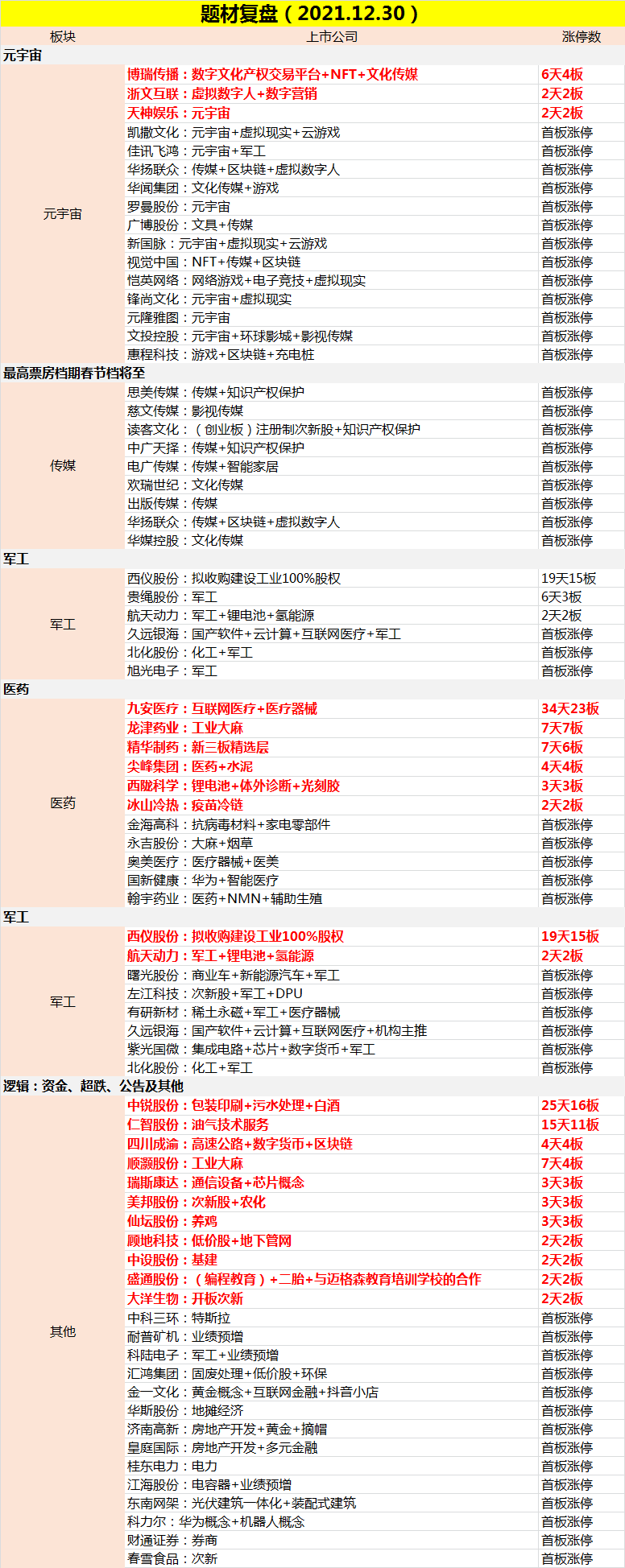Screen dimensions: 625x1568
Task: Click the 最高票房档期春节档将至 section heading
Action: click(x=74, y=373)
